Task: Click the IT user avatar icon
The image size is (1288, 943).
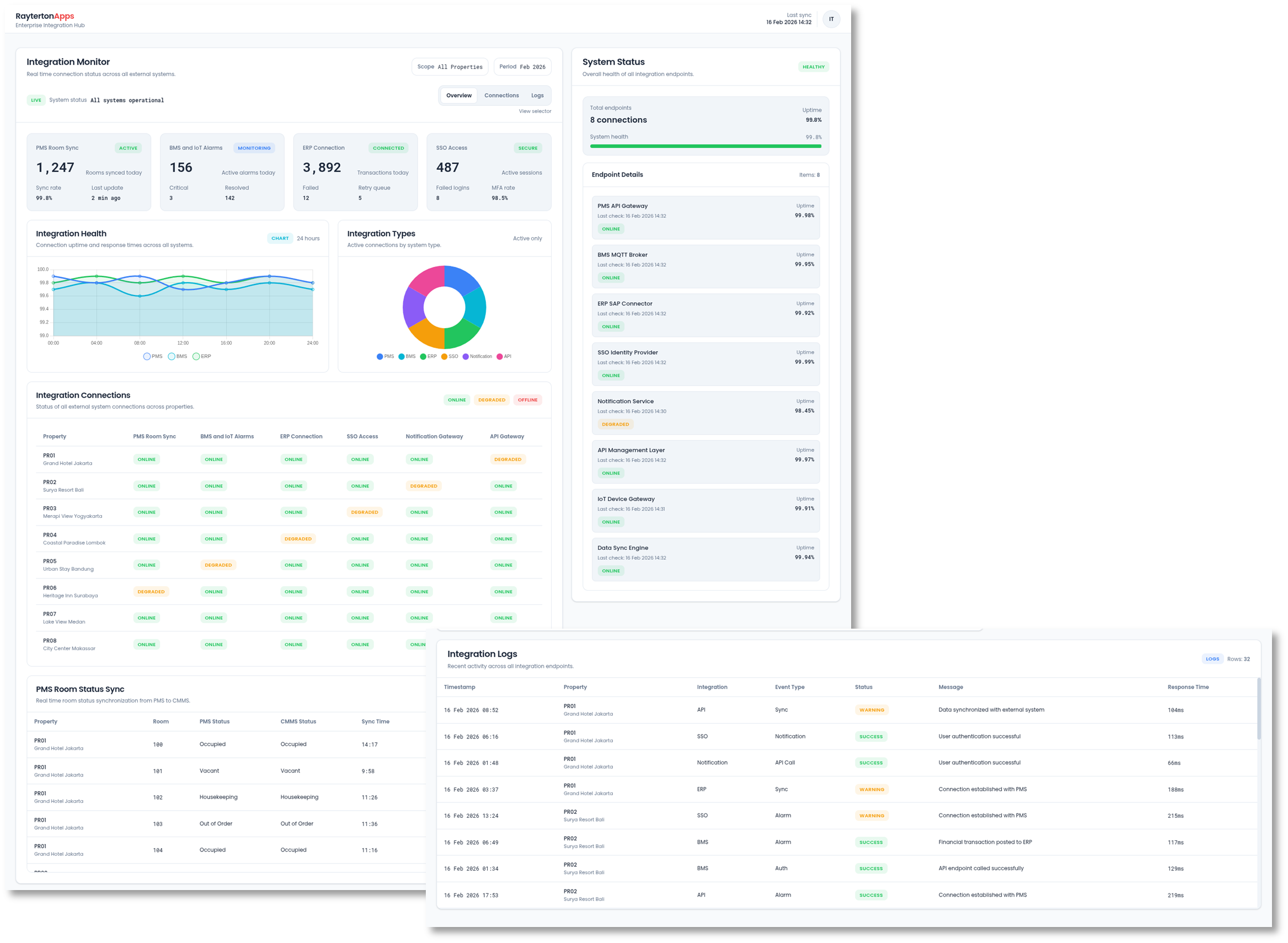Action: [x=831, y=19]
